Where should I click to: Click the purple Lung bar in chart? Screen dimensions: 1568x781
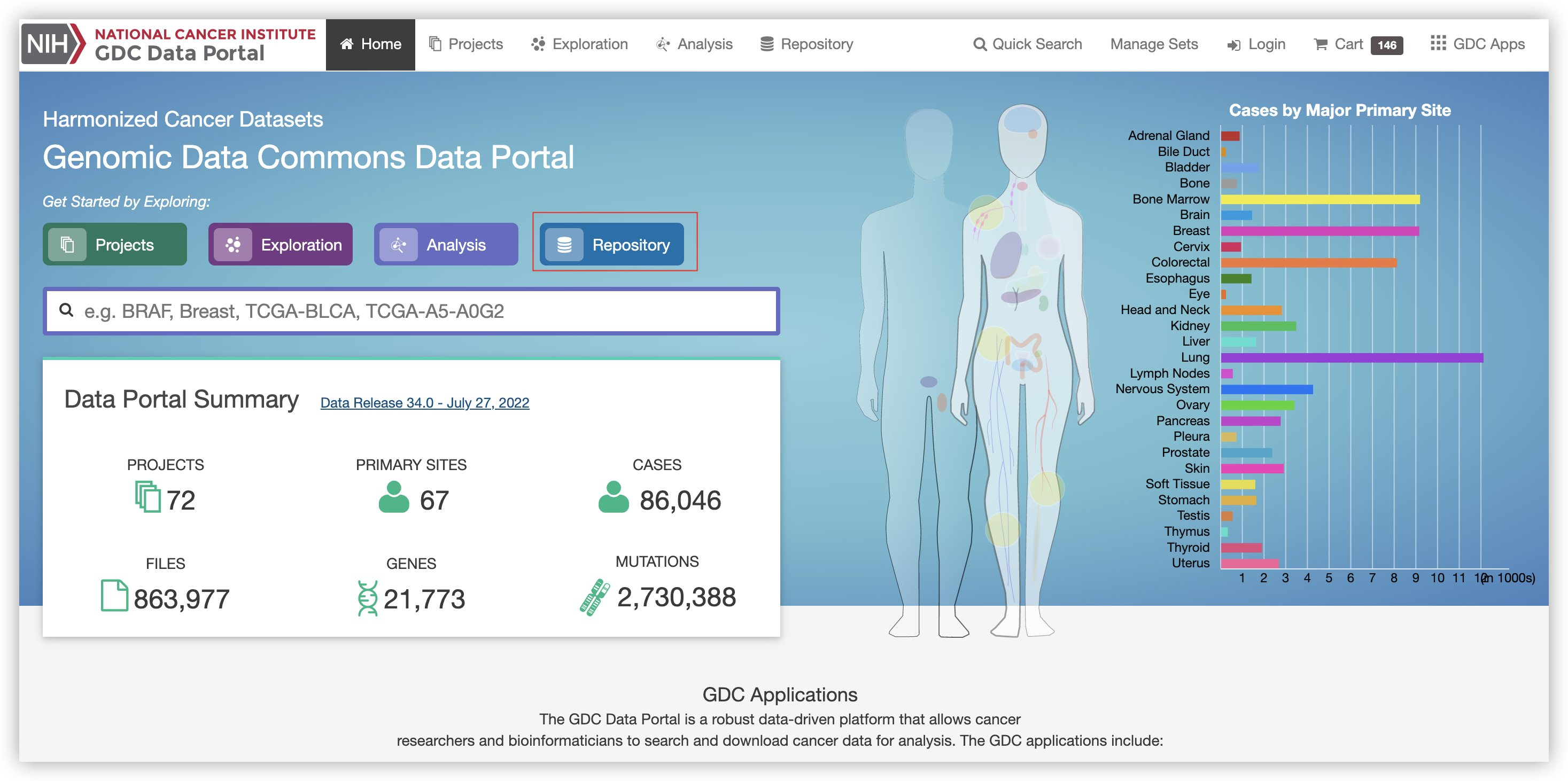coord(1352,358)
